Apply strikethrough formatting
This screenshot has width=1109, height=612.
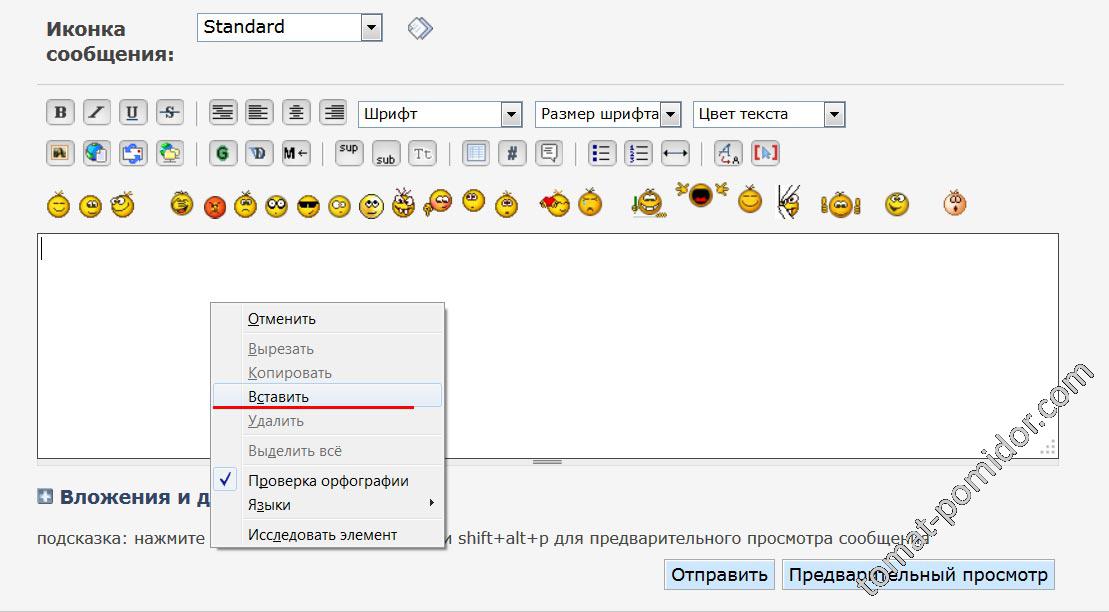(x=170, y=113)
